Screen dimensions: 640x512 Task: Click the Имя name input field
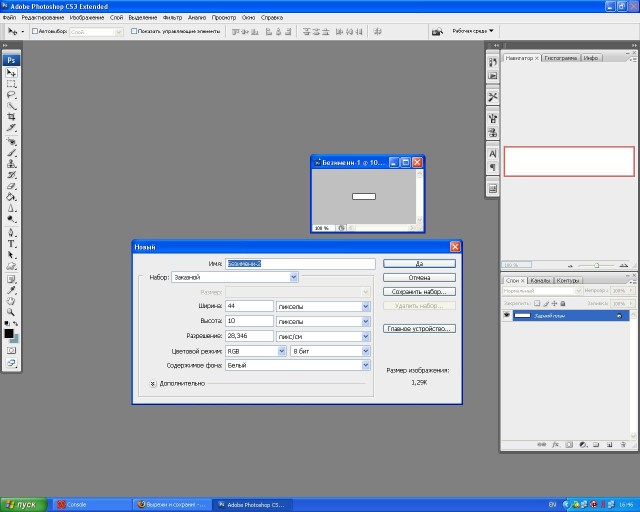point(300,264)
